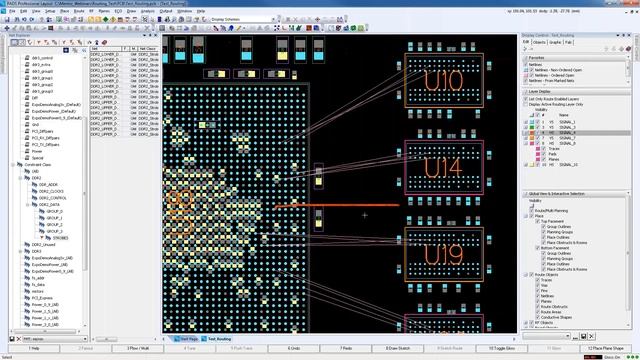This screenshot has width=640, height=360.
Task: Open the Display Scheme dropdown
Action: point(273,19)
